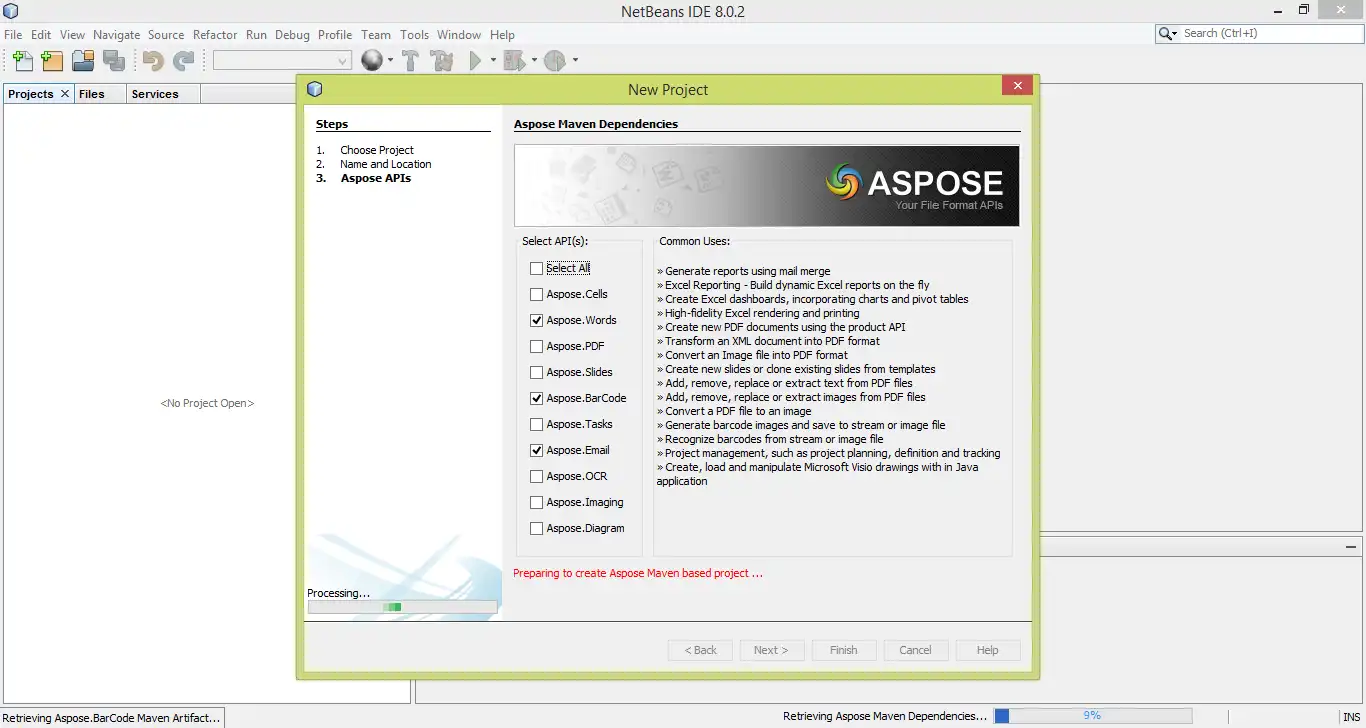Click the New File toolbar icon
1366x728 pixels.
coord(21,61)
